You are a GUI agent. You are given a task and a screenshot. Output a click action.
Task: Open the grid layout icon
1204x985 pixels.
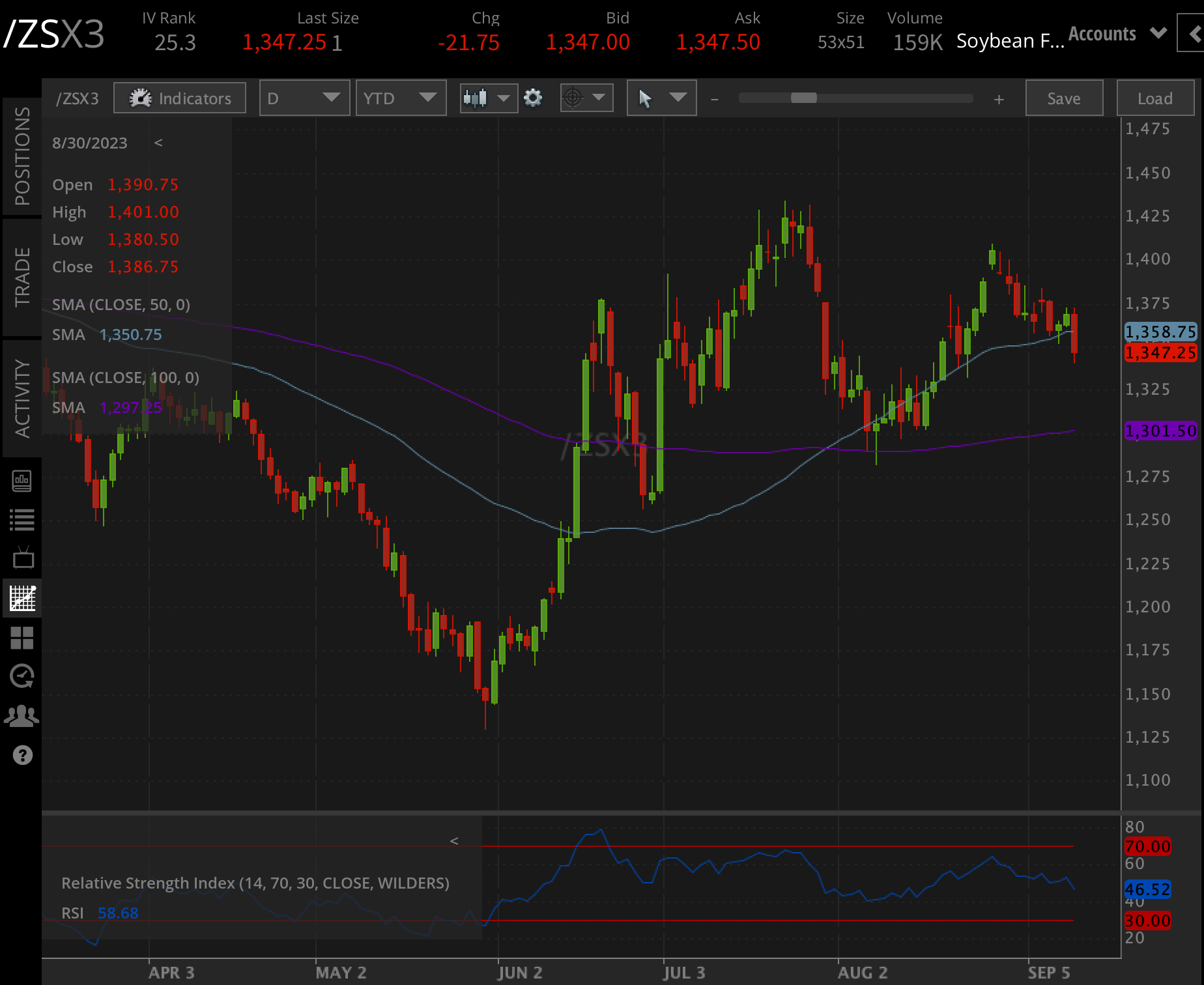pos(23,639)
